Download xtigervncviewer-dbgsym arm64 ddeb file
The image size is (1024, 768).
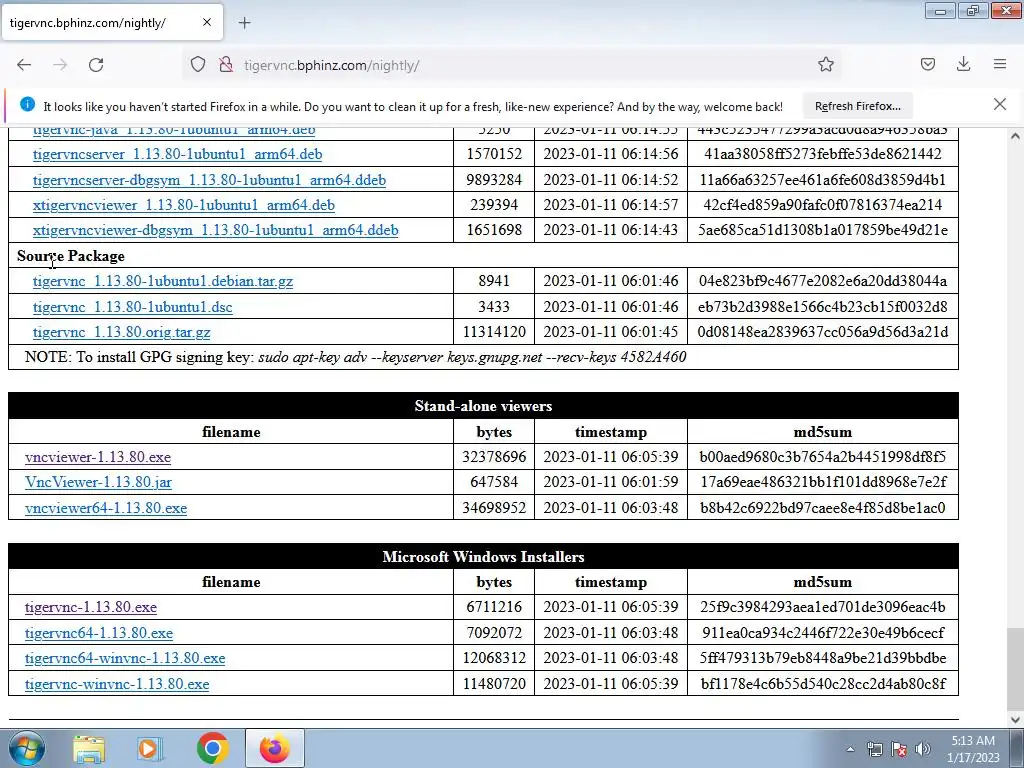point(216,230)
